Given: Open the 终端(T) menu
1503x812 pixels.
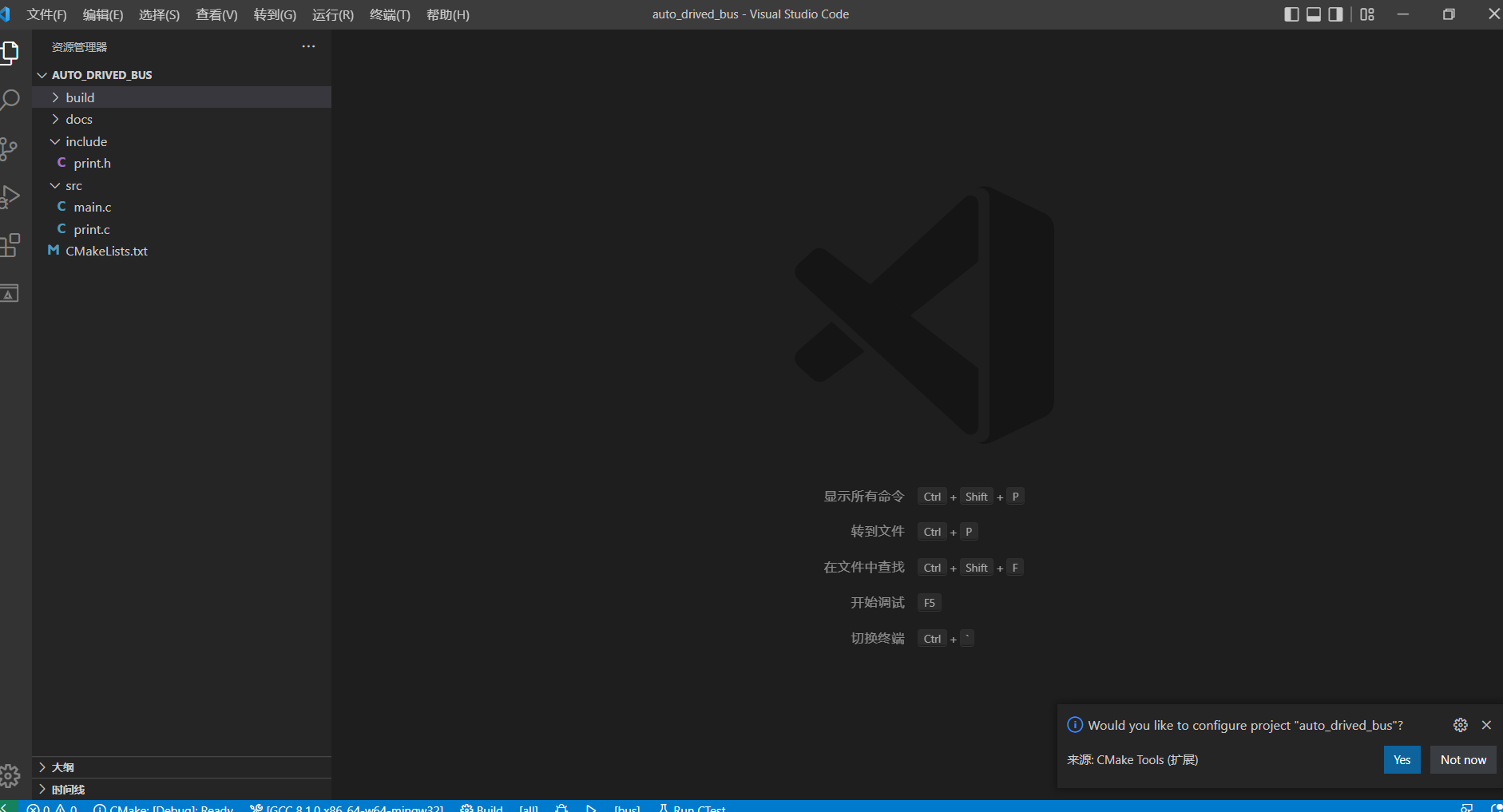Looking at the screenshot, I should pos(390,14).
